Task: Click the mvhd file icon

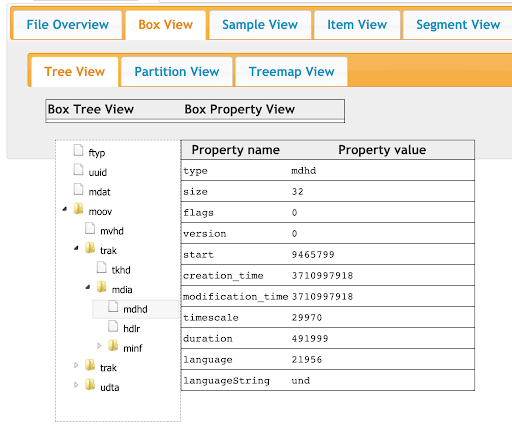Action: point(90,228)
